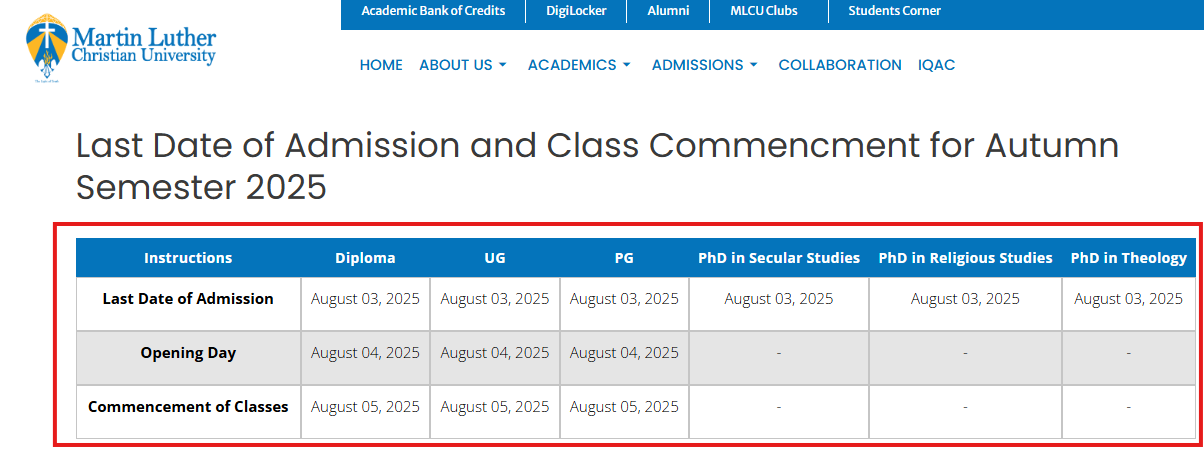Visit the Students Corner link
The height and width of the screenshot is (454, 1204).
coord(894,11)
